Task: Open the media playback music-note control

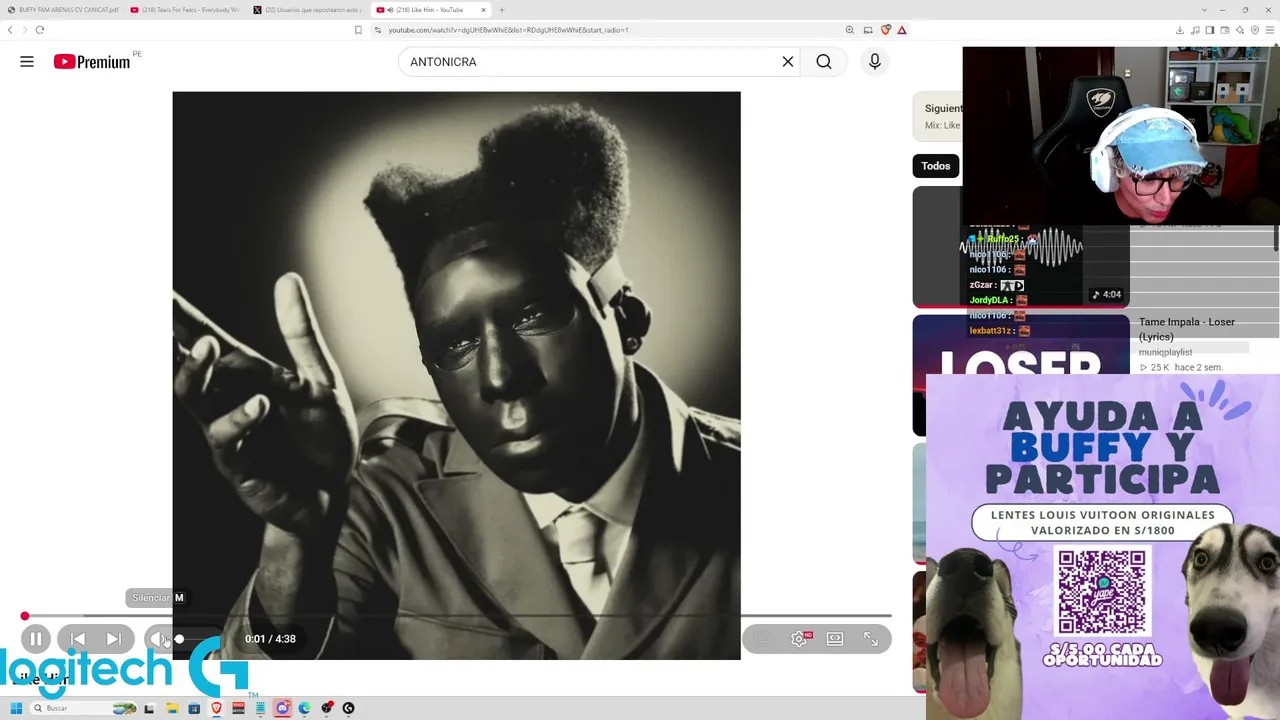Action: click(1195, 30)
